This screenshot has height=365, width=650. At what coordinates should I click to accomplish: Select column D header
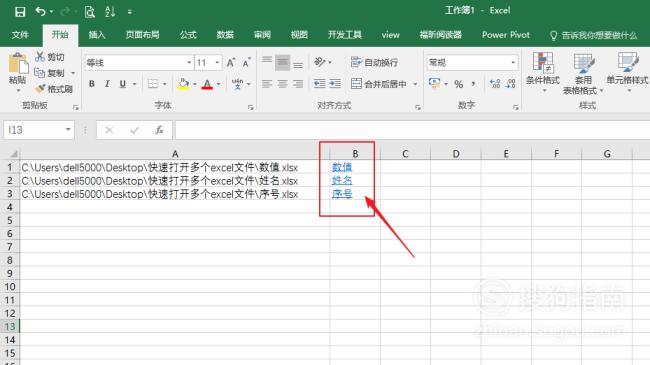tap(456, 154)
